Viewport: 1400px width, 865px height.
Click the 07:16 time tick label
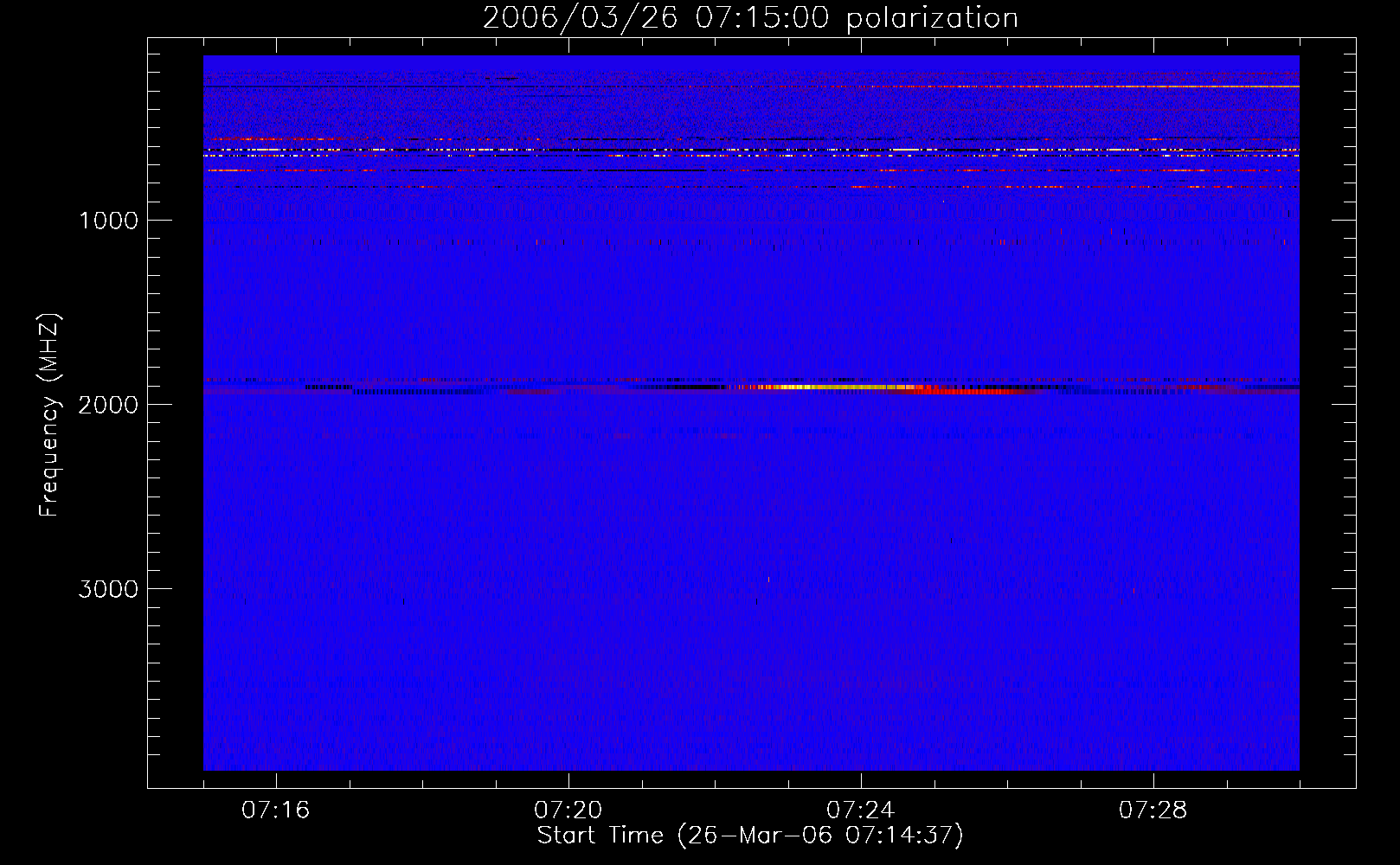(x=275, y=811)
